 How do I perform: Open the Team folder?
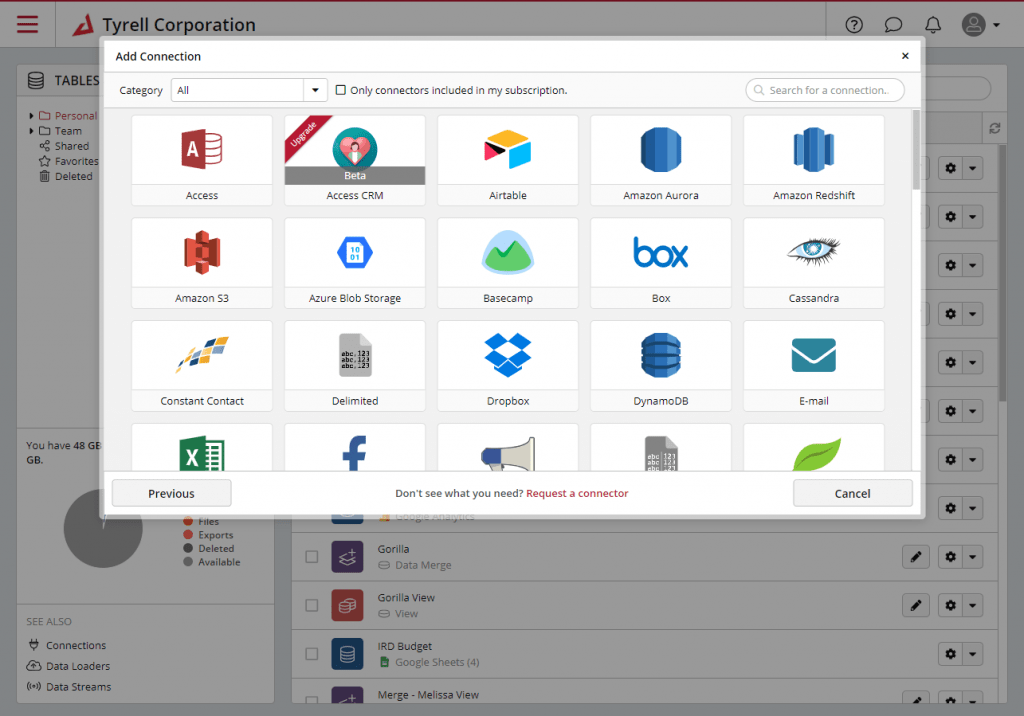coord(68,131)
